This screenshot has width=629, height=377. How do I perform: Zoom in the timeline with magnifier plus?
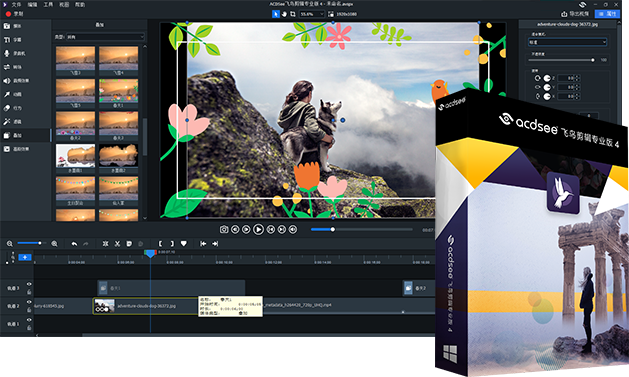coord(54,243)
